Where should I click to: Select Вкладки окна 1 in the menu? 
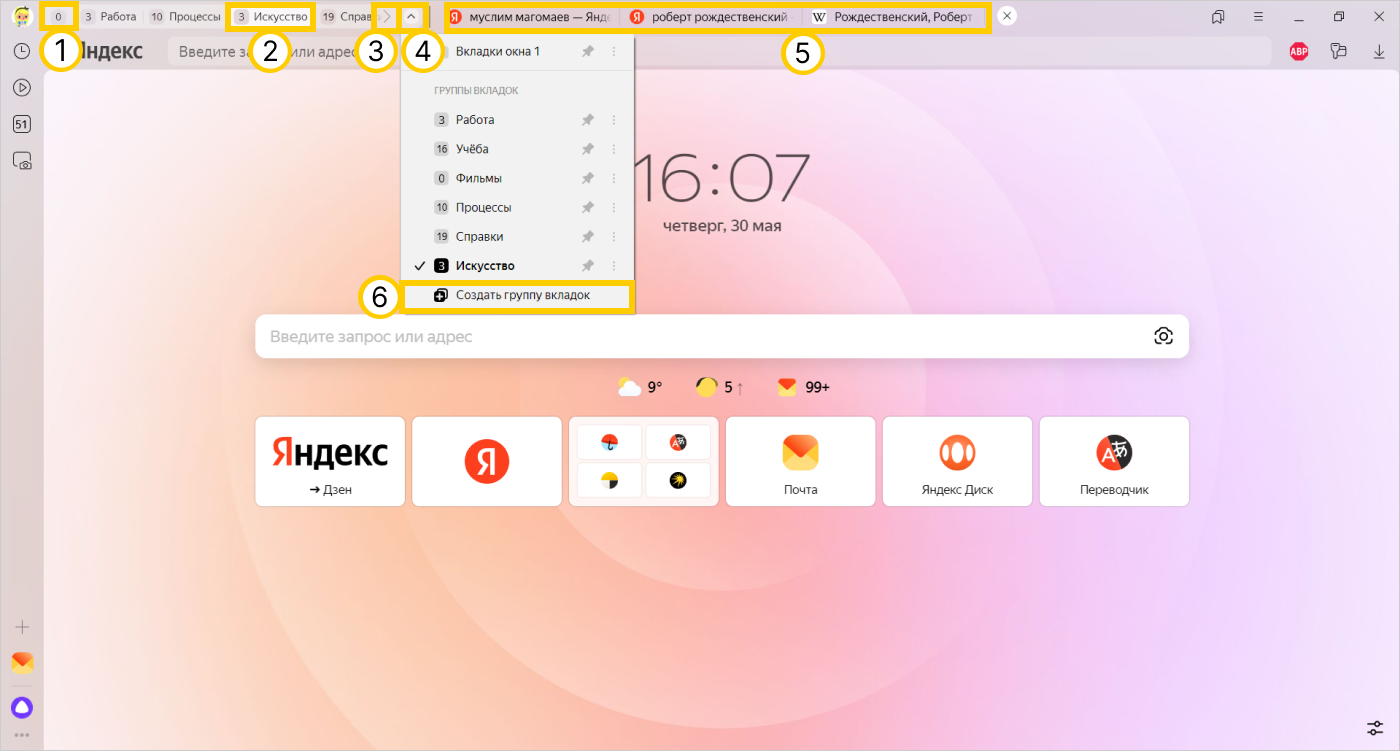point(517,51)
